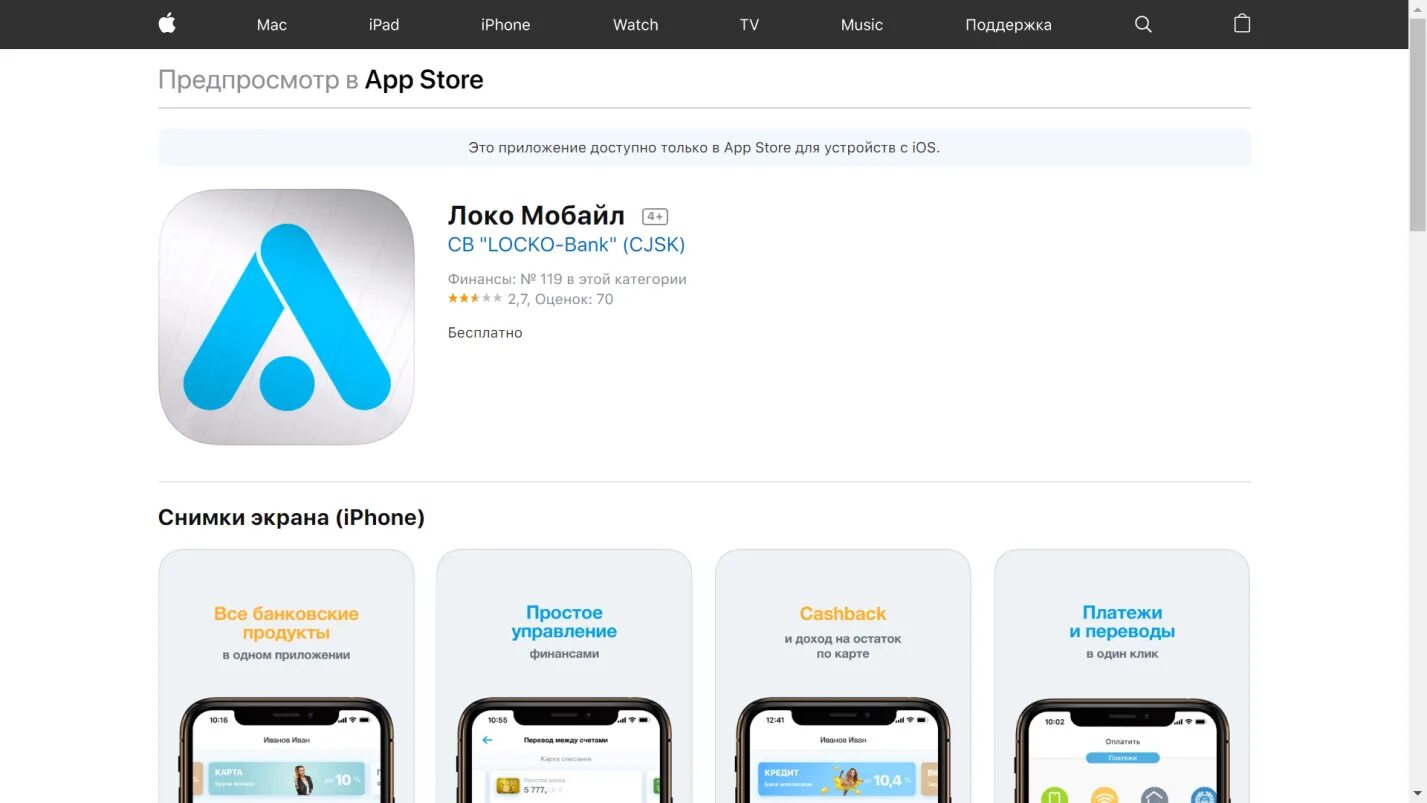Open the search magnifier icon
The image size is (1427, 803).
[x=1143, y=24]
